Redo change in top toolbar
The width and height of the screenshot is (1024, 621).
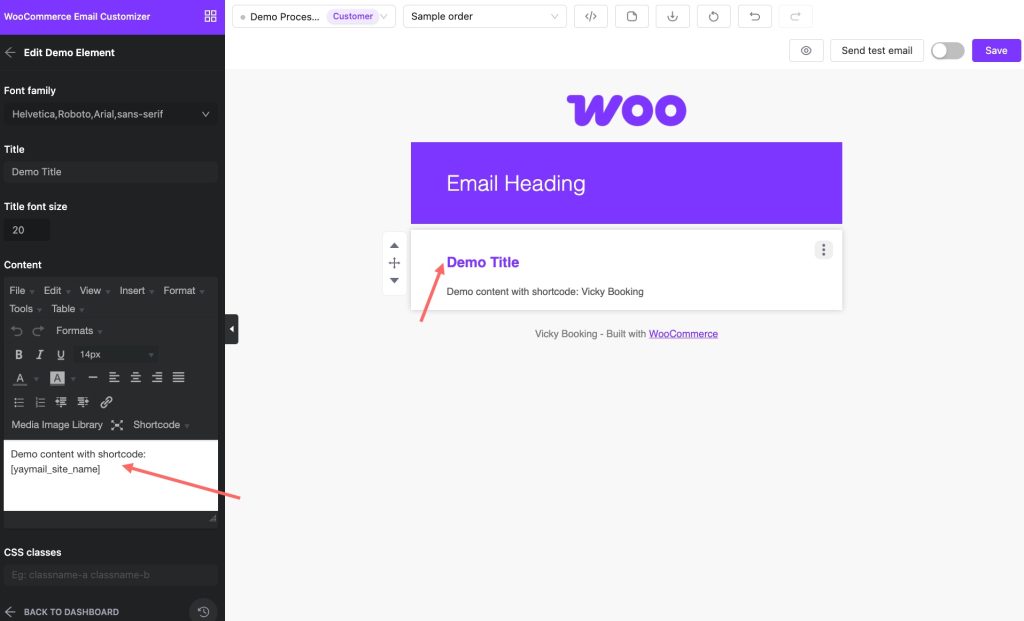click(795, 16)
